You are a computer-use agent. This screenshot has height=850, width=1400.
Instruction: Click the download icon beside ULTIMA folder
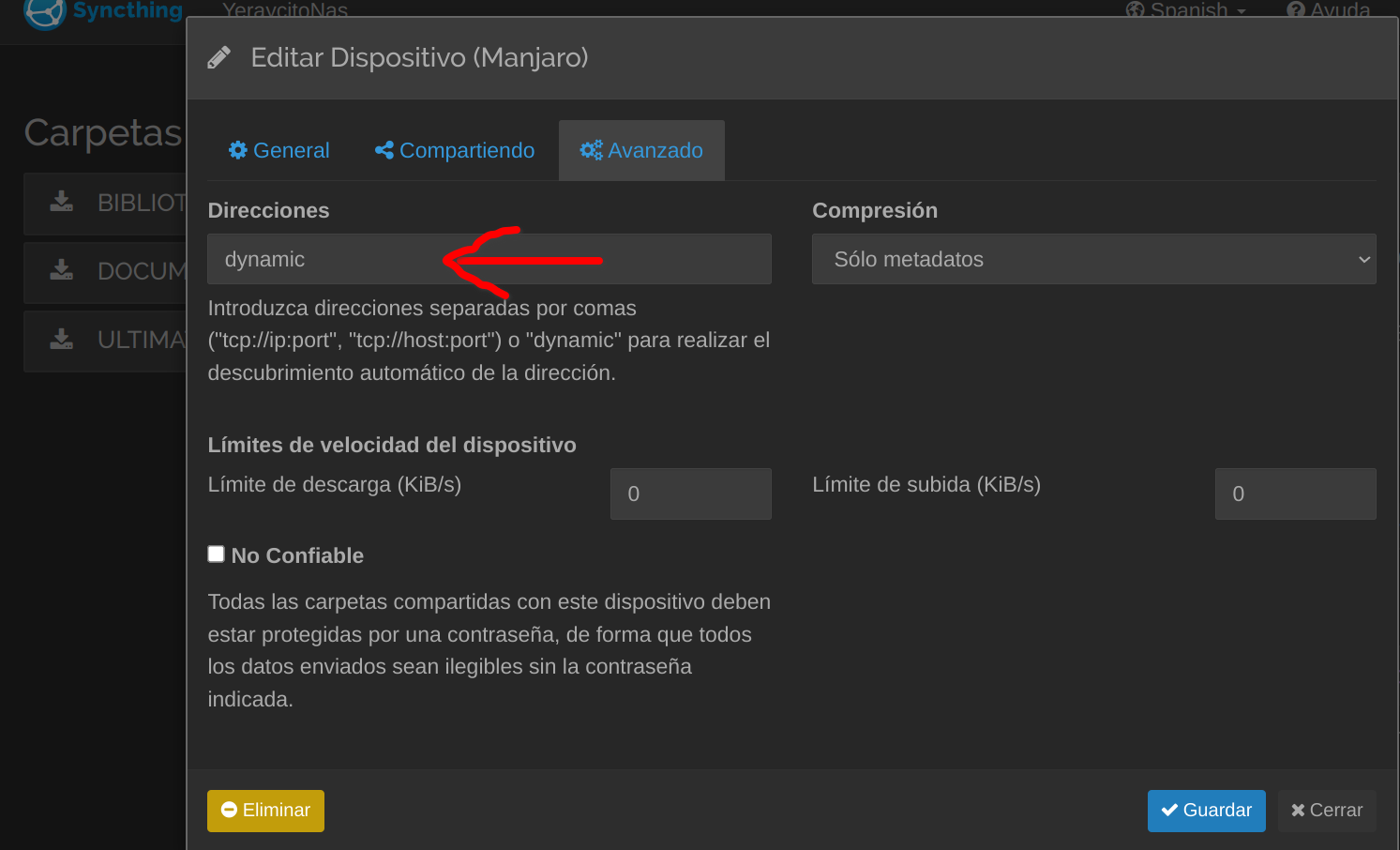[x=62, y=339]
